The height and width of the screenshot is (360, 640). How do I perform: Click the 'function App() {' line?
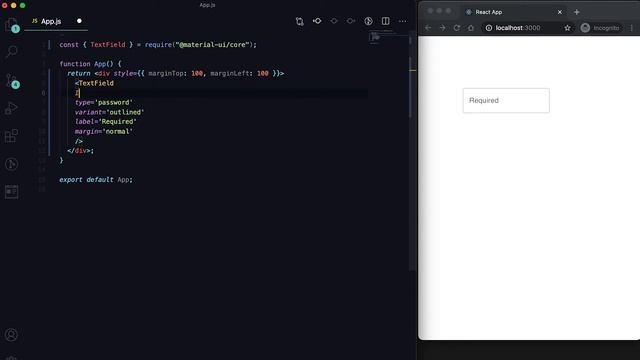pos(90,64)
